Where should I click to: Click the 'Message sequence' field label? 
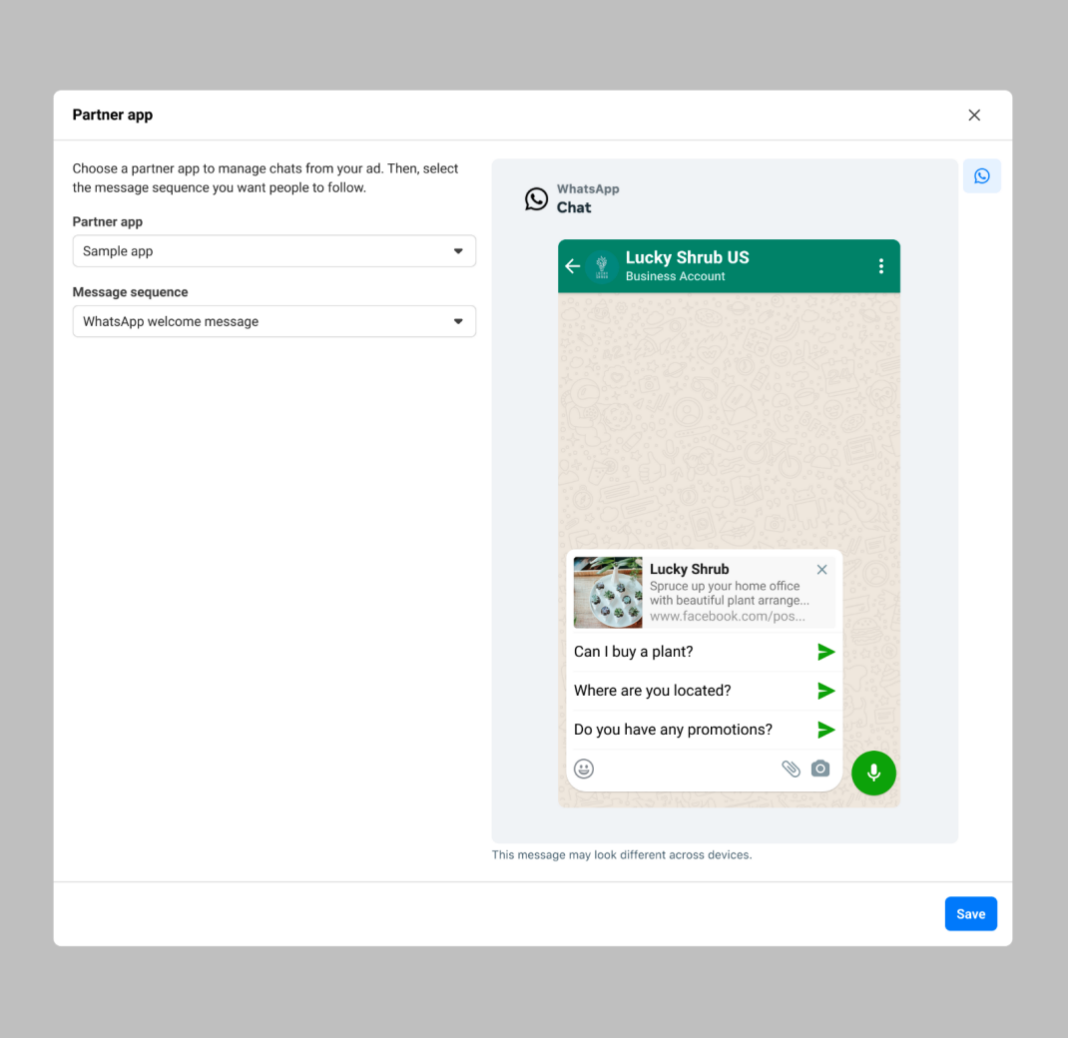[x=130, y=292]
